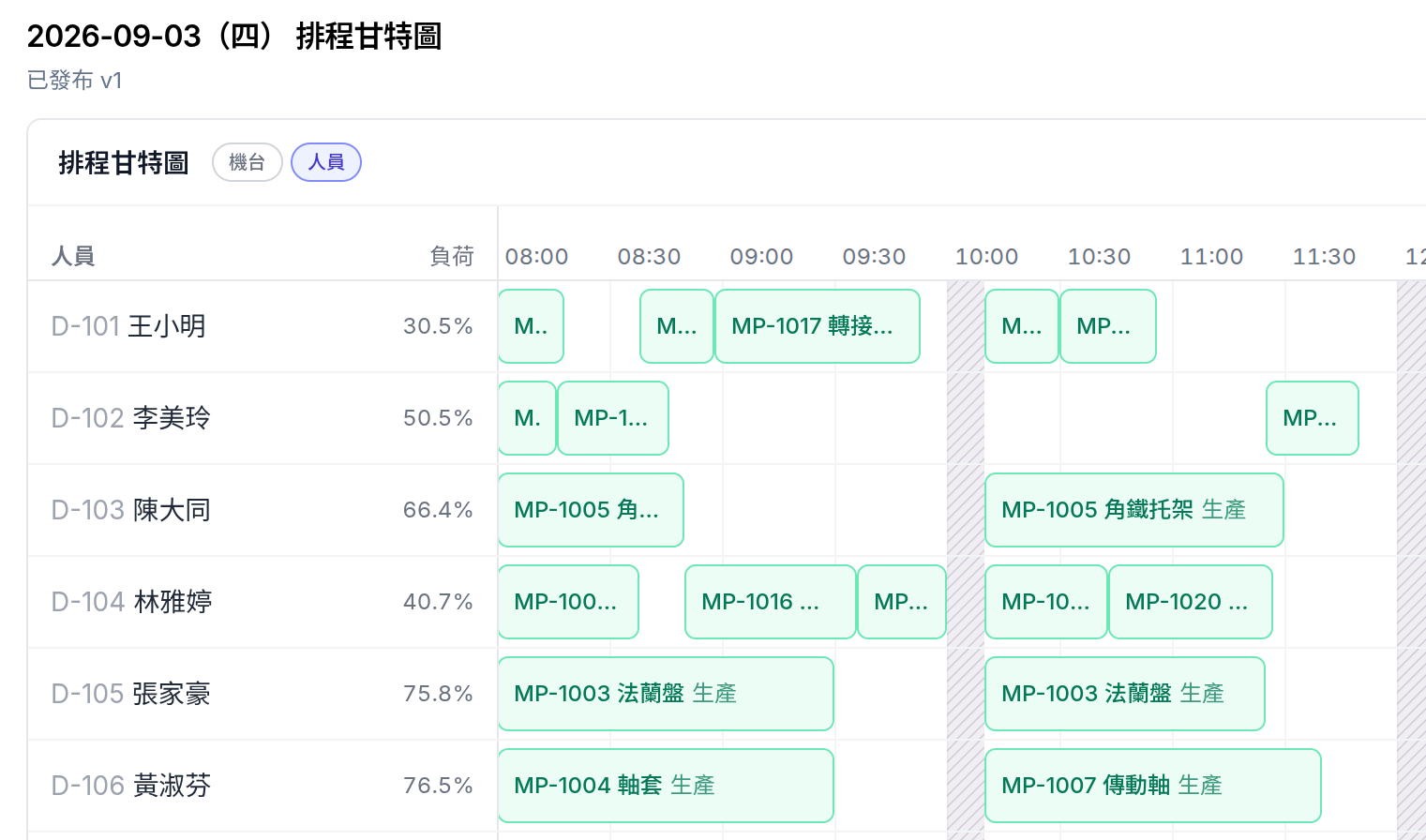Select person row D-101 王小明

[263, 326]
